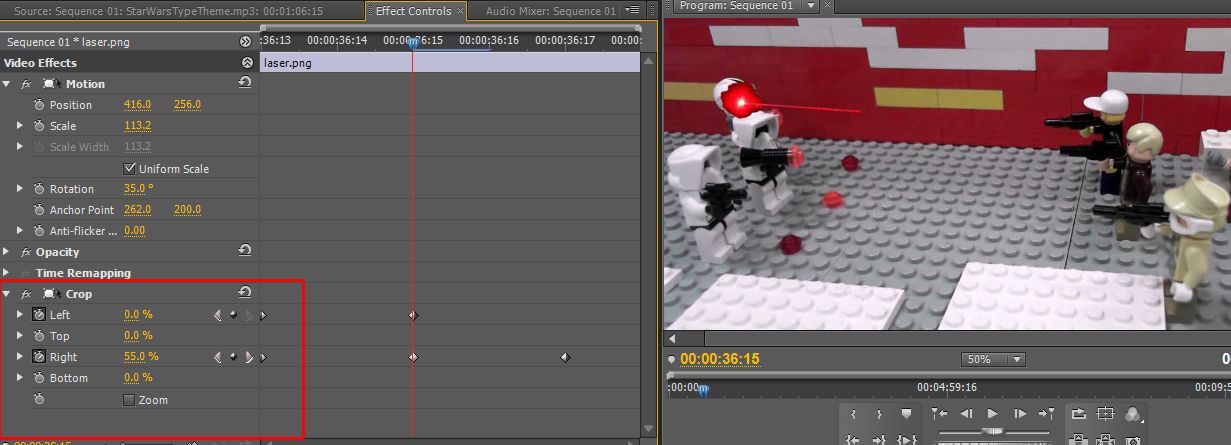Toggle the Motion effect fx switch
The height and width of the screenshot is (445, 1231).
tap(26, 84)
